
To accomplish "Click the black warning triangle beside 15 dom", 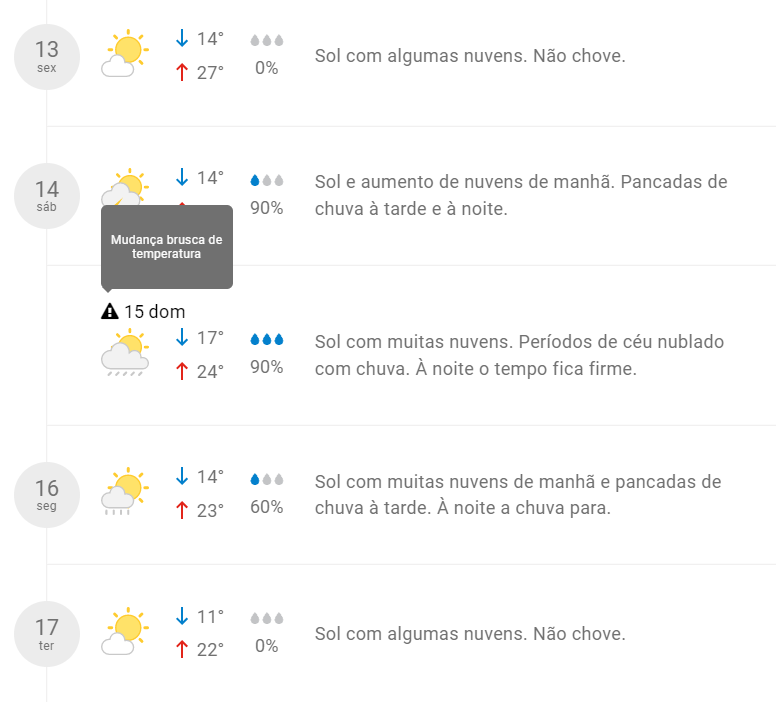I will [109, 311].
